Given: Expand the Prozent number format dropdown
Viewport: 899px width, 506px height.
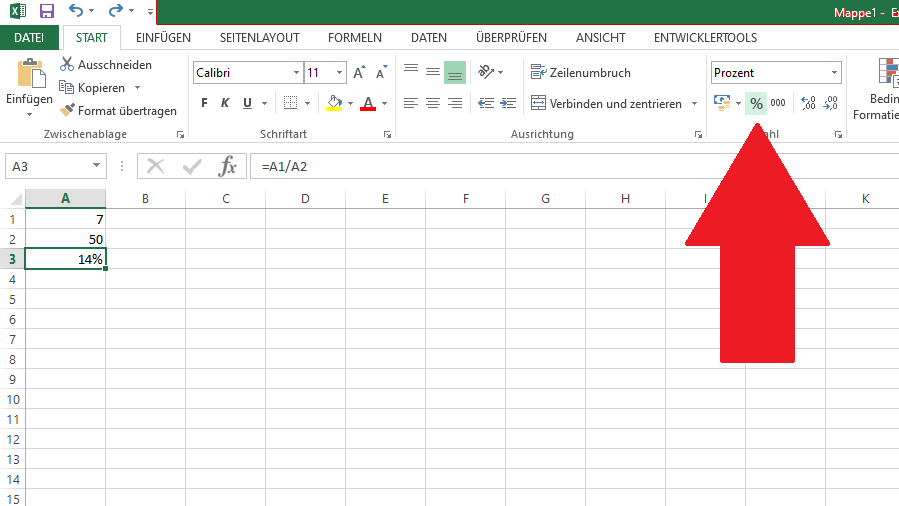Looking at the screenshot, I should coord(834,73).
